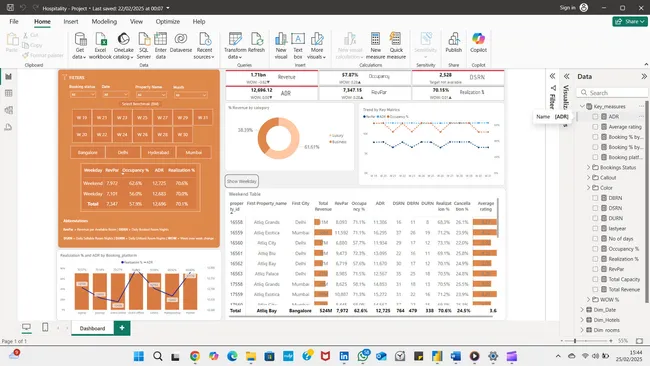Open DAX query view in sidebar
Image resolution: width=650 pixels, height=366 pixels.
pyautogui.click(x=8, y=127)
